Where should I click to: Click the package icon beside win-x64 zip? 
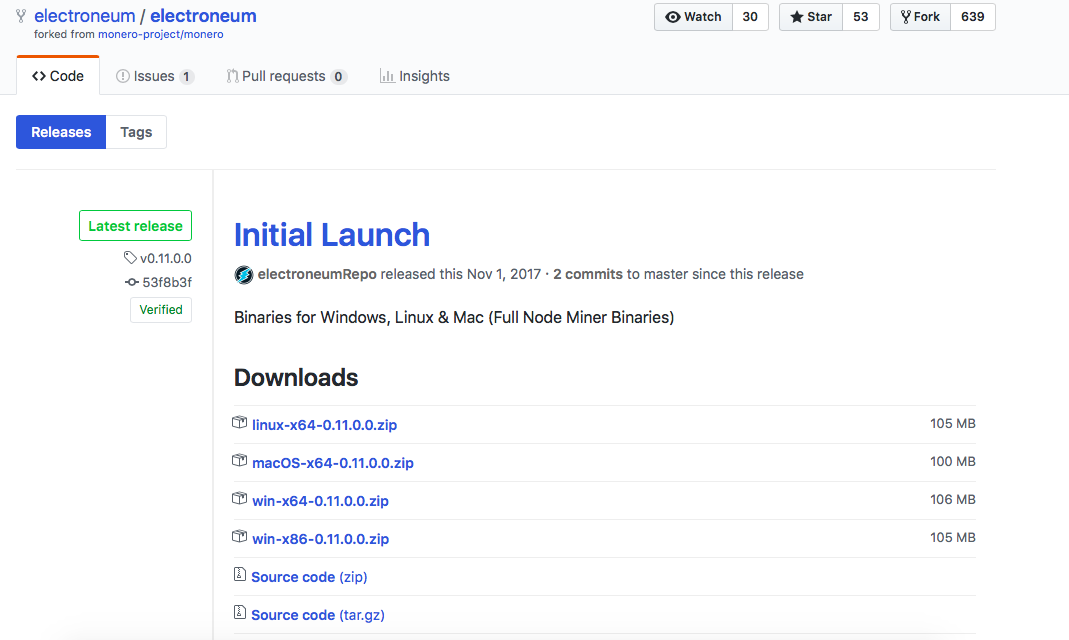point(239,499)
